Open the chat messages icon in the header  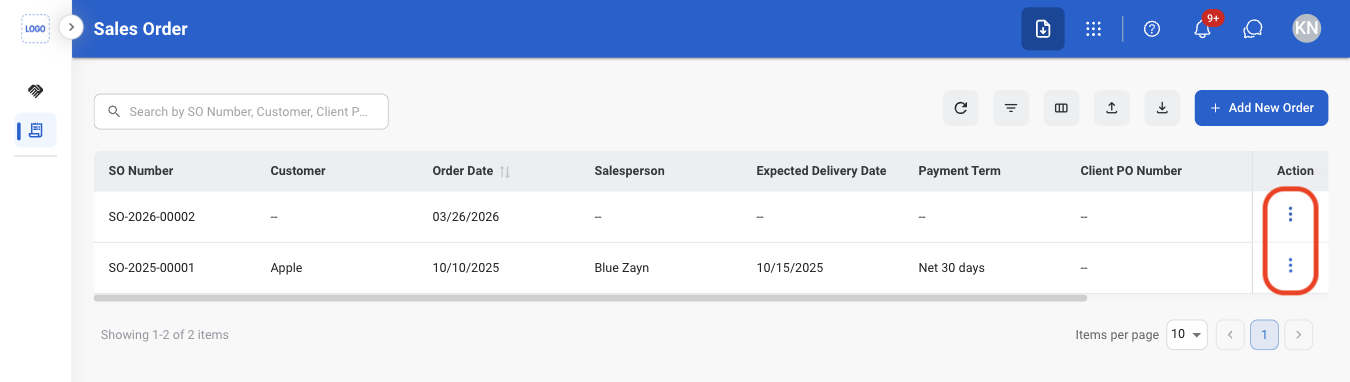click(1253, 29)
